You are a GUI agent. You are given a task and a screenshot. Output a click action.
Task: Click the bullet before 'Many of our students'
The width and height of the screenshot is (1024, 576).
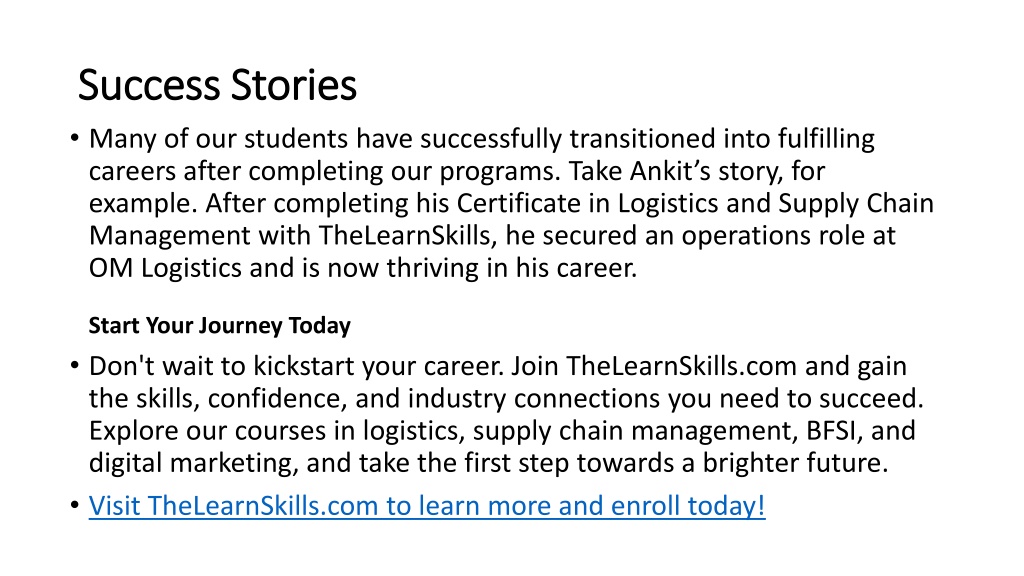coord(74,138)
